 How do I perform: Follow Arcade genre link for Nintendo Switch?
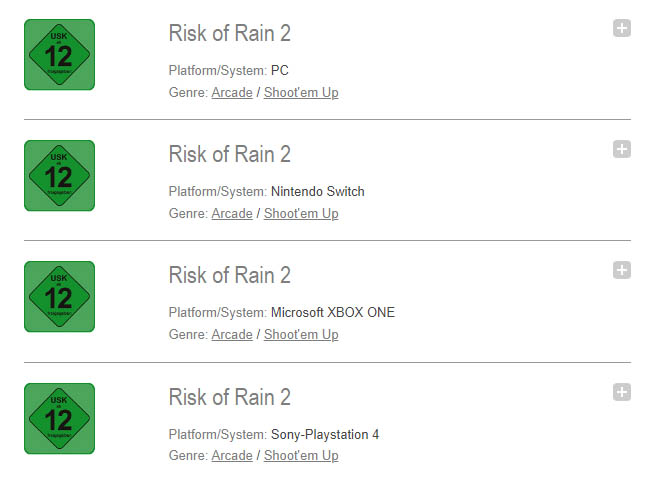(232, 213)
